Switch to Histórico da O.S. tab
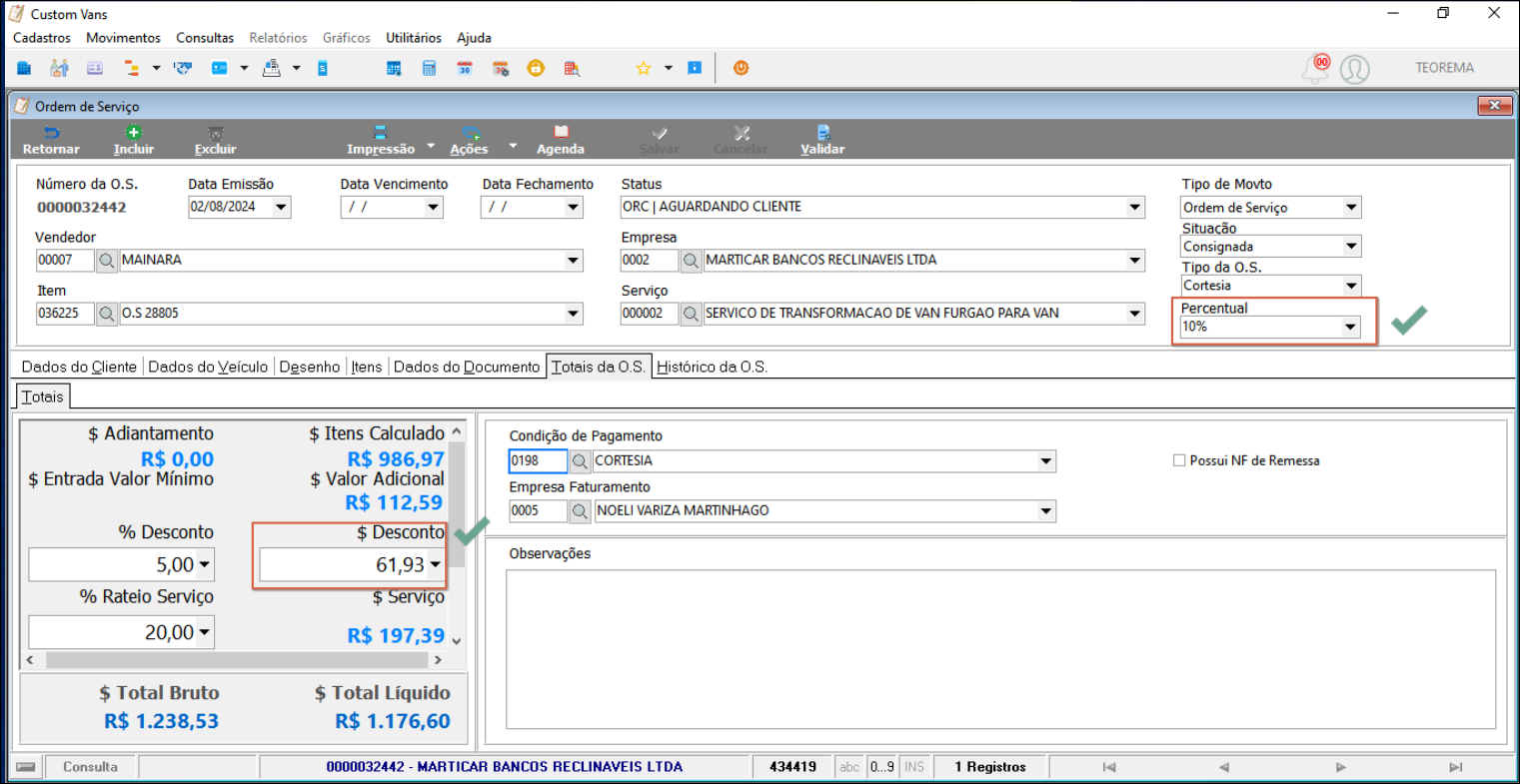This screenshot has height=784, width=1520. (x=712, y=367)
